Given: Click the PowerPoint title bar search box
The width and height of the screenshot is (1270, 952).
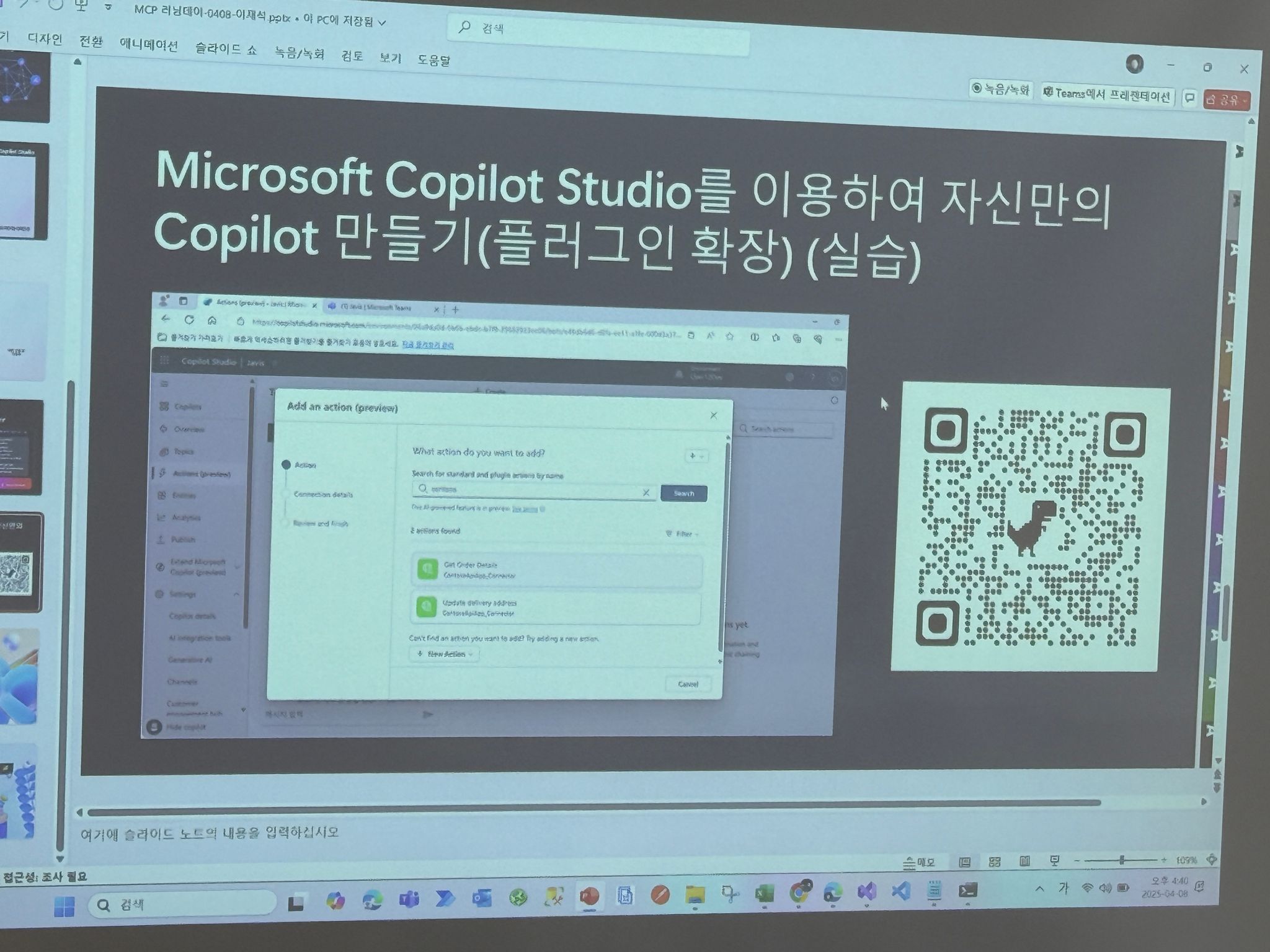Looking at the screenshot, I should (x=598, y=35).
